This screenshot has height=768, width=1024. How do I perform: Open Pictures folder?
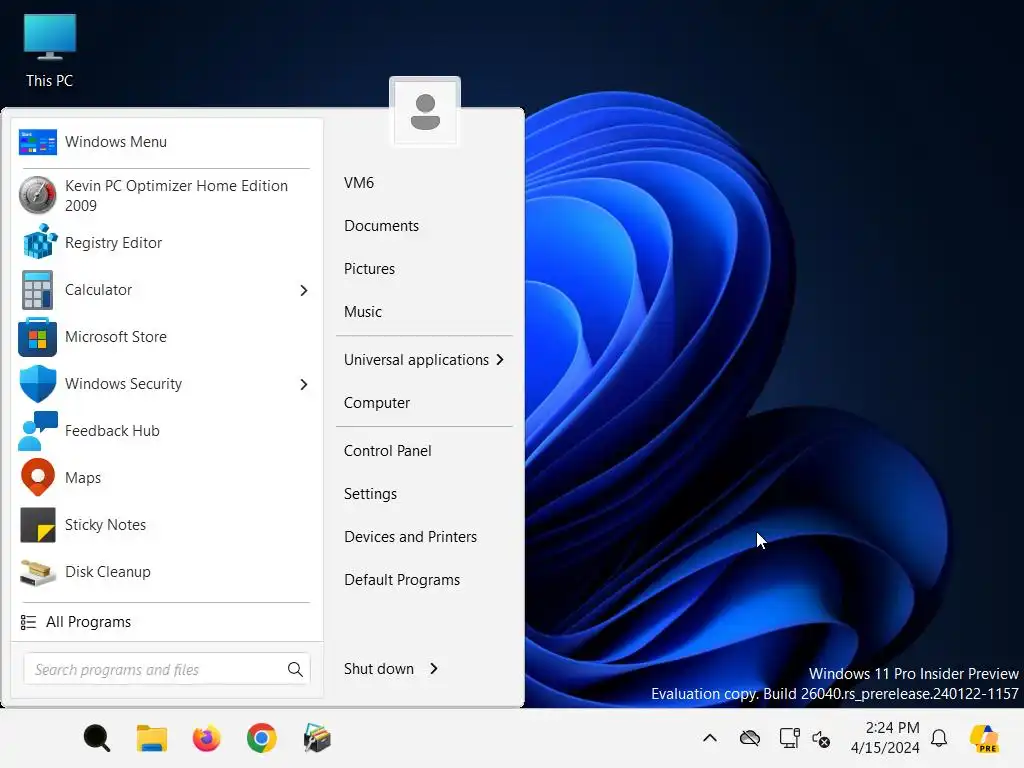[370, 269]
